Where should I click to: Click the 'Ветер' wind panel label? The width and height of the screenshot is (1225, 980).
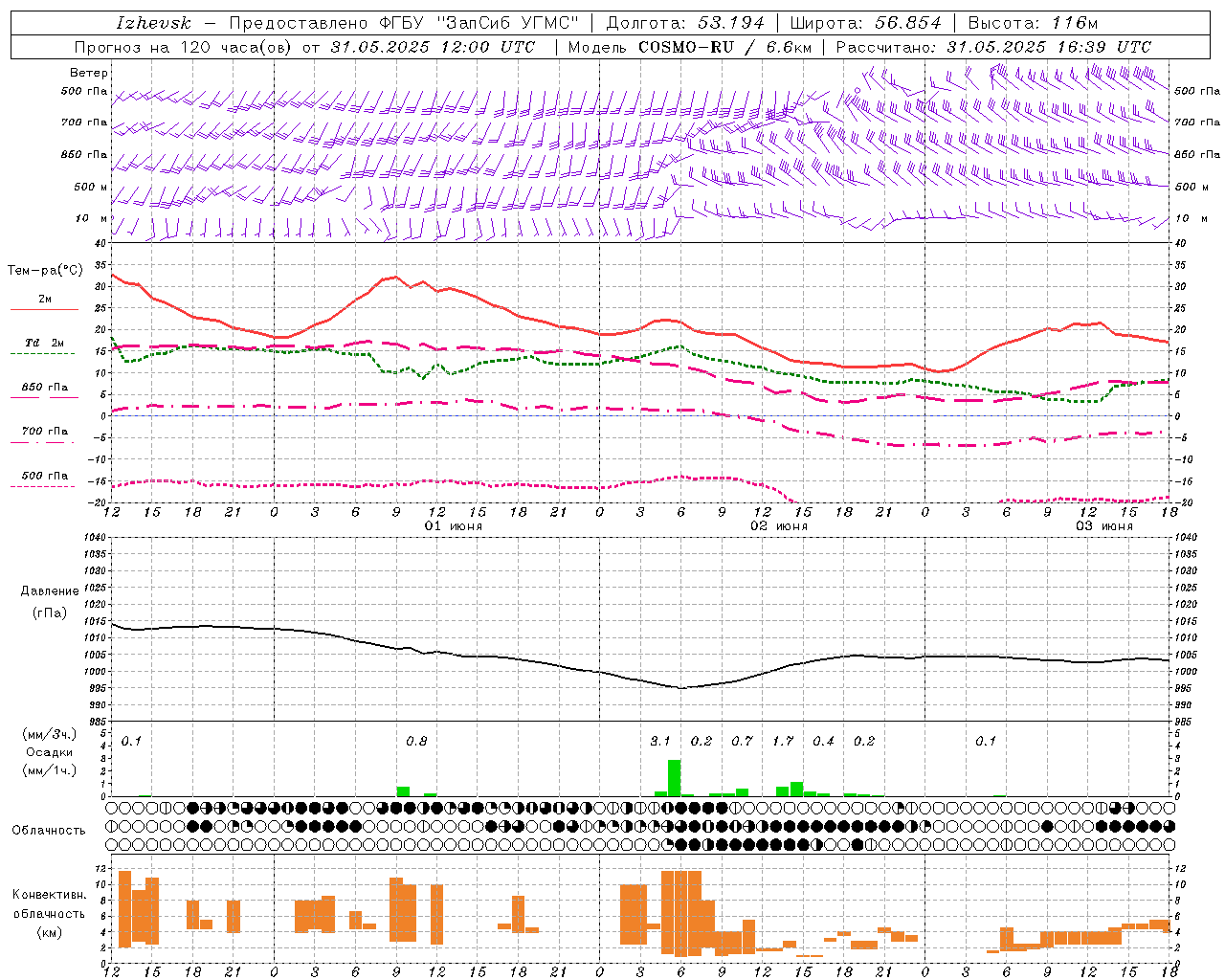pyautogui.click(x=89, y=73)
